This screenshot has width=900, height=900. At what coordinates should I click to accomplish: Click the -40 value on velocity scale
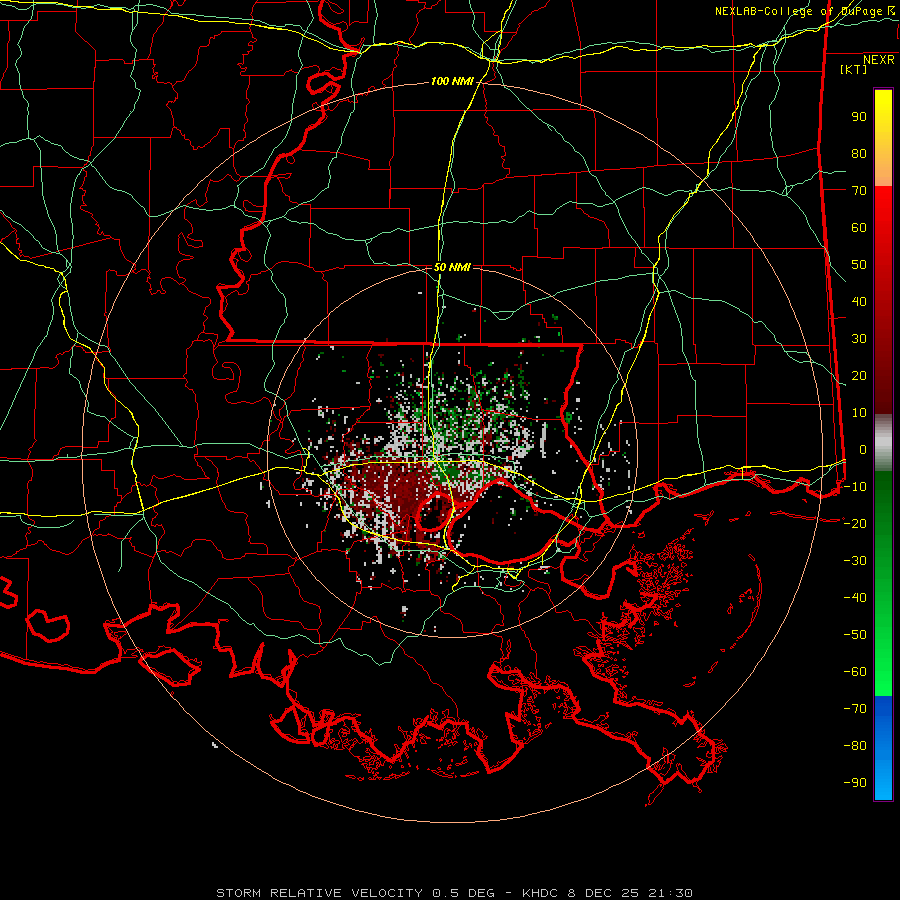(x=855, y=598)
